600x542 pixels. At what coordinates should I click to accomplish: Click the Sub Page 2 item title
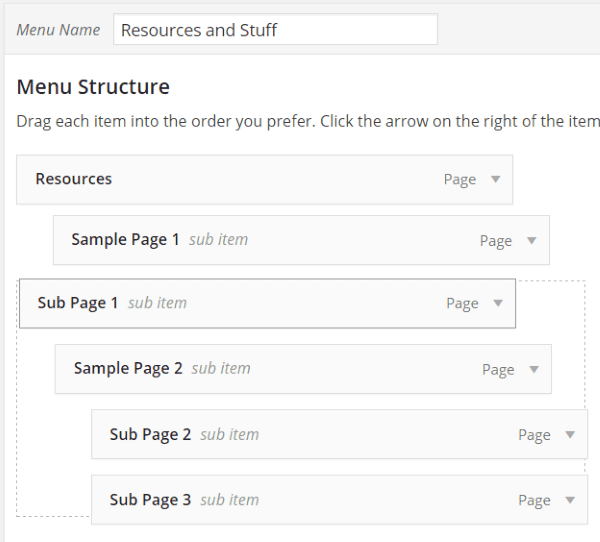pyautogui.click(x=150, y=434)
